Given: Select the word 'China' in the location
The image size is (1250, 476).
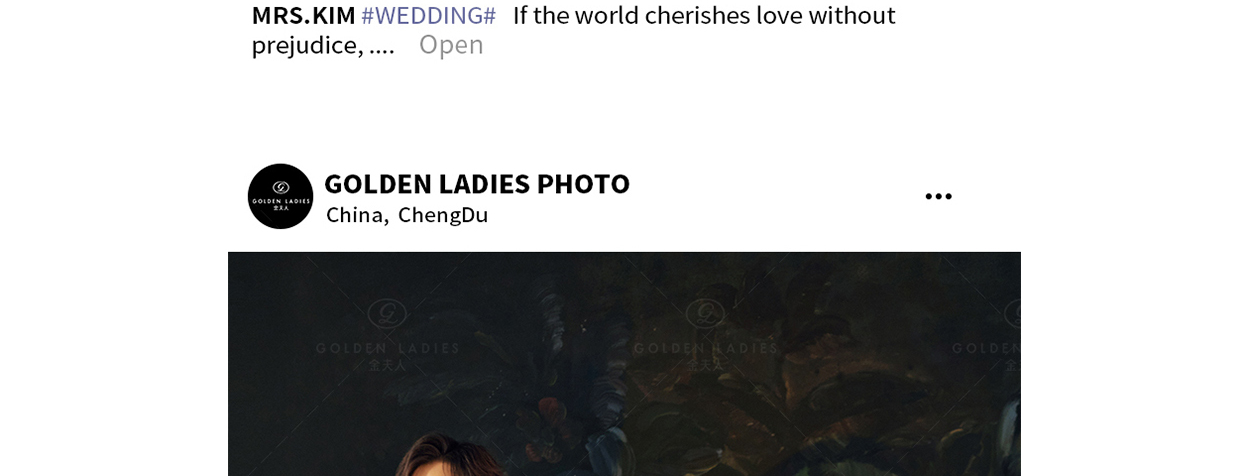Looking at the screenshot, I should coord(355,214).
